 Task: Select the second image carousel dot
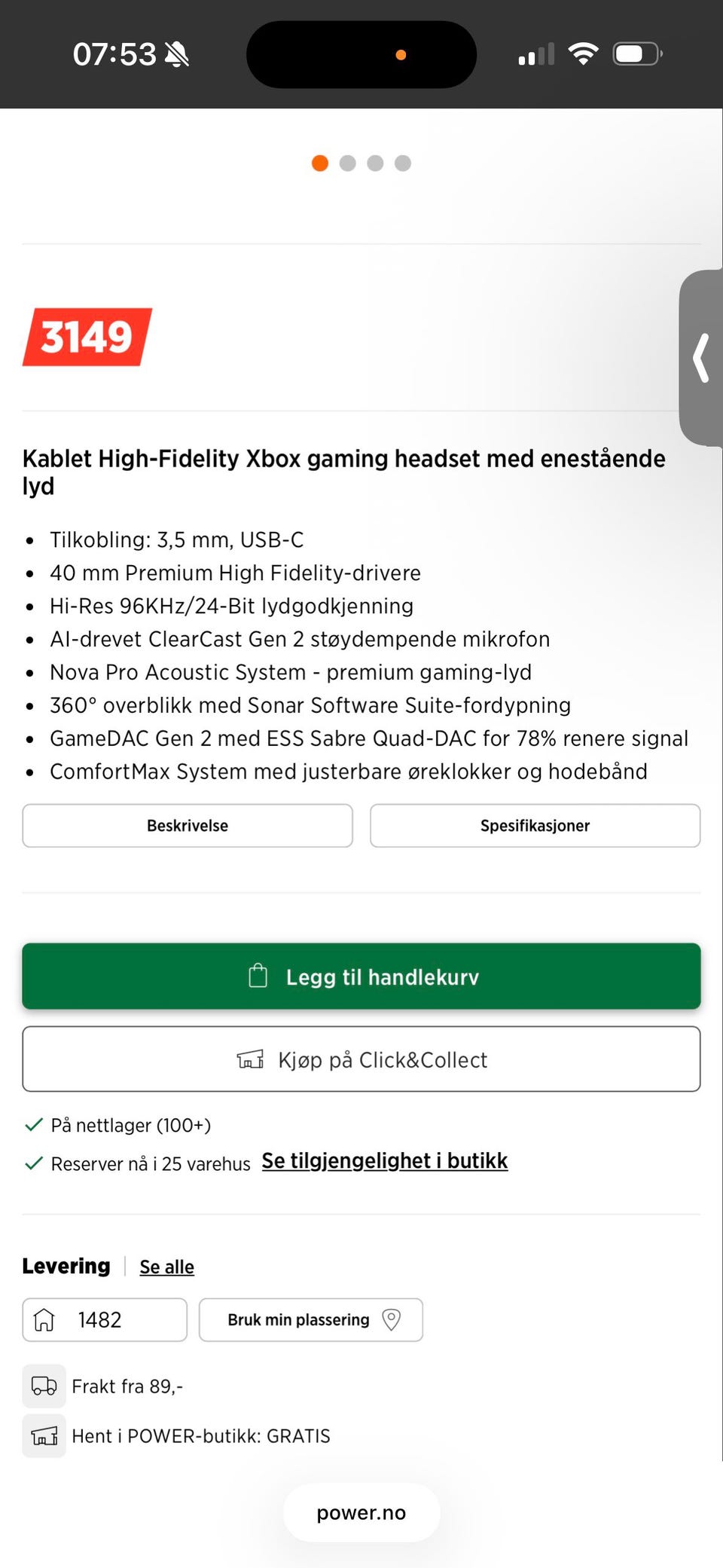pyautogui.click(x=347, y=164)
